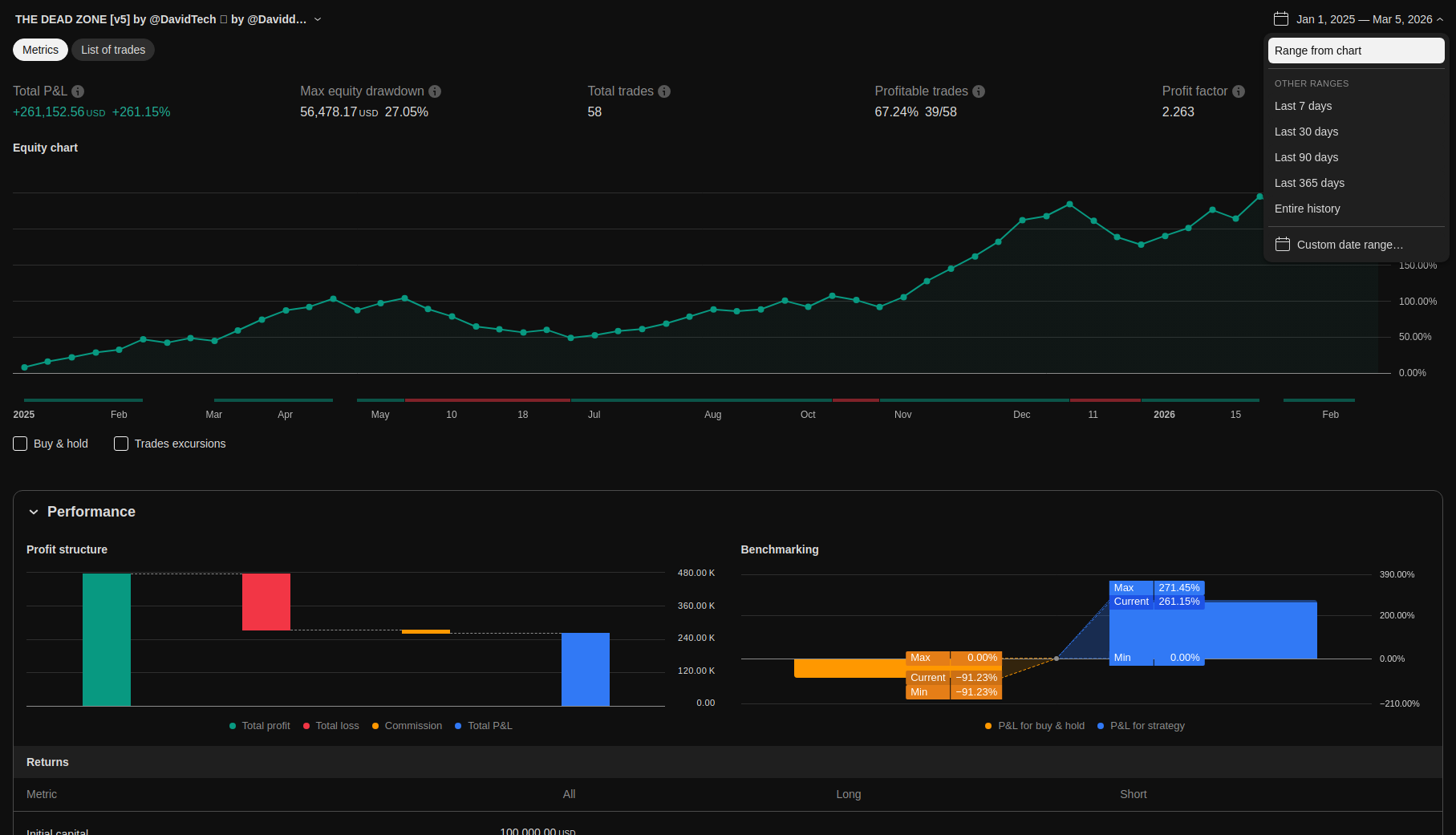Select Last 30 days range
Image resolution: width=1456 pixels, height=835 pixels.
coord(1306,132)
